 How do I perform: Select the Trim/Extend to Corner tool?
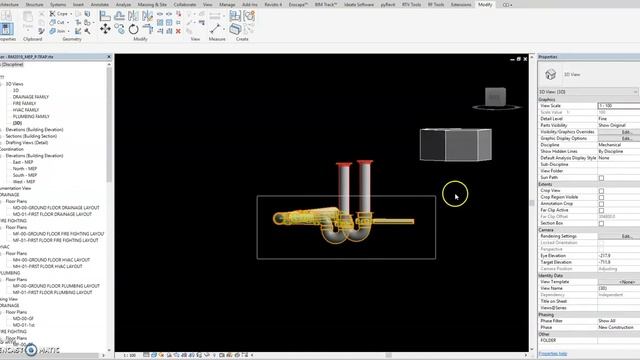pos(147,29)
